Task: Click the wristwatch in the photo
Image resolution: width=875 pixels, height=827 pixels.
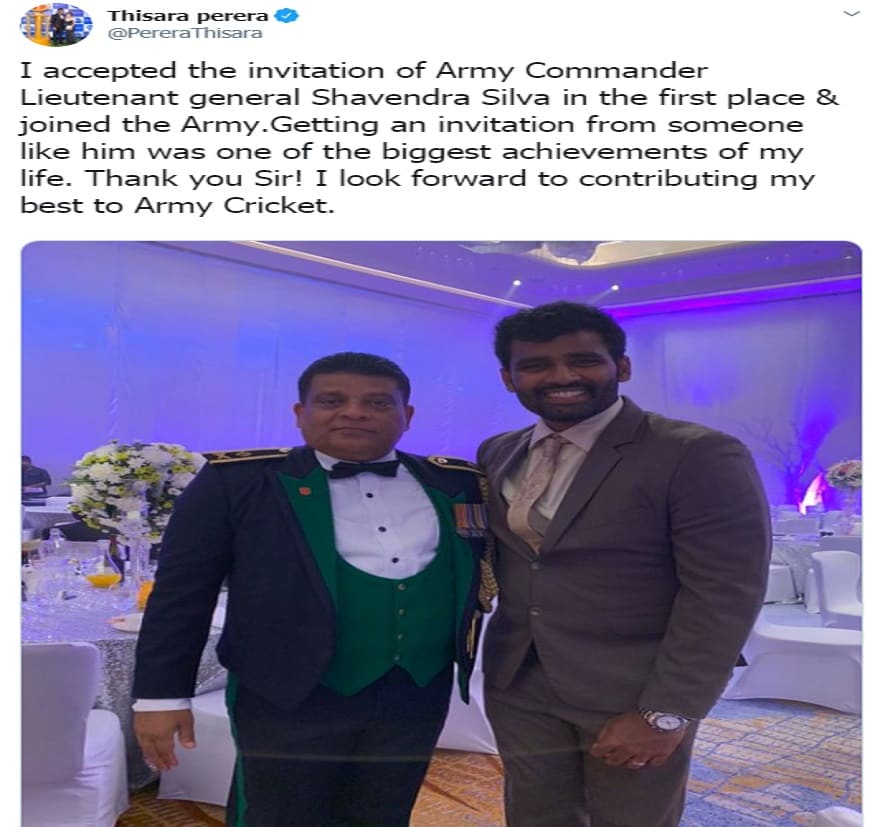Action: [x=664, y=720]
